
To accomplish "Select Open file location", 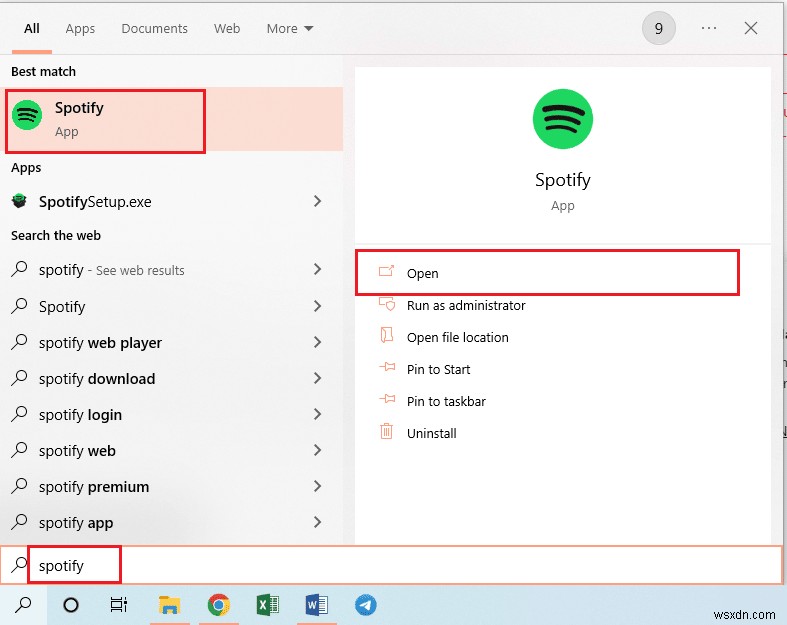I will click(457, 337).
